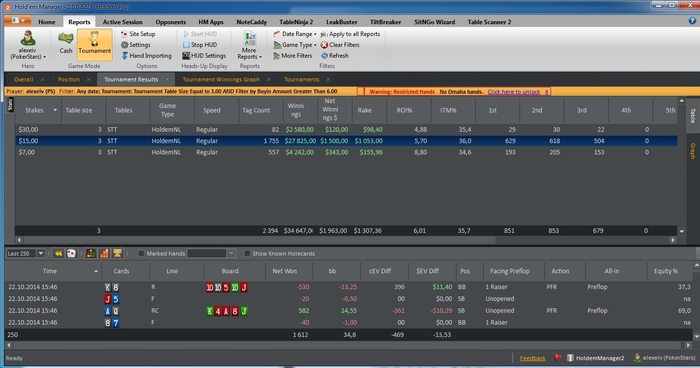The width and height of the screenshot is (700, 368).
Task: Open the Feedback link
Action: [x=533, y=358]
